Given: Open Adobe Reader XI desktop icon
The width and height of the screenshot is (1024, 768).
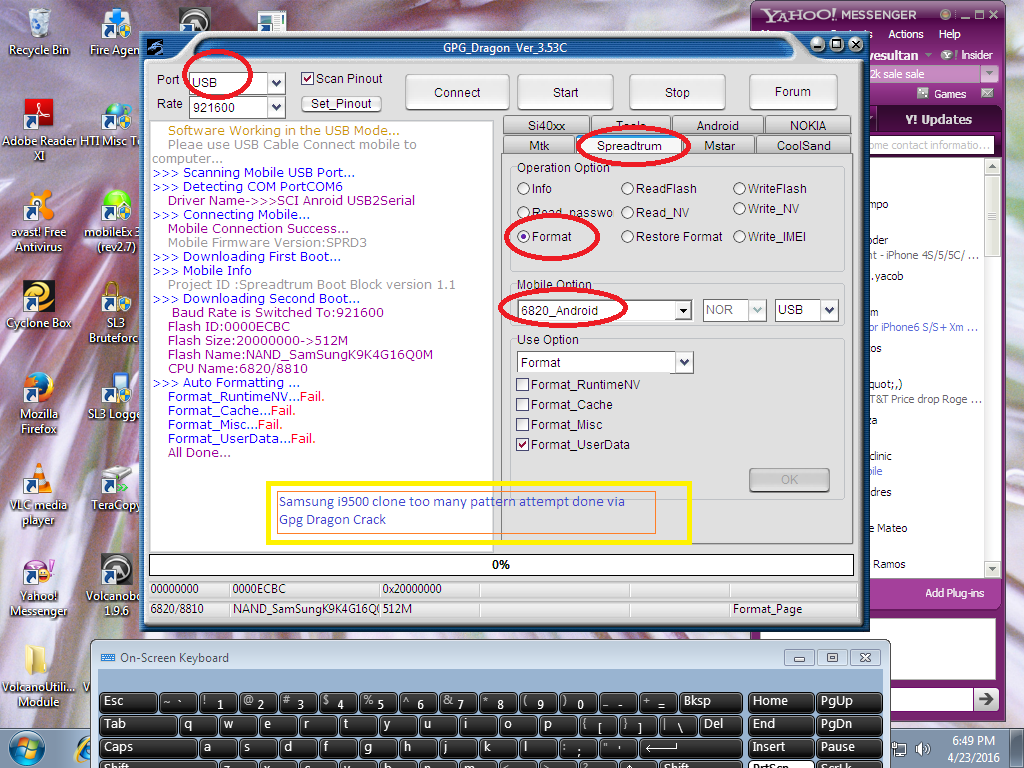Looking at the screenshot, I should pyautogui.click(x=38, y=120).
